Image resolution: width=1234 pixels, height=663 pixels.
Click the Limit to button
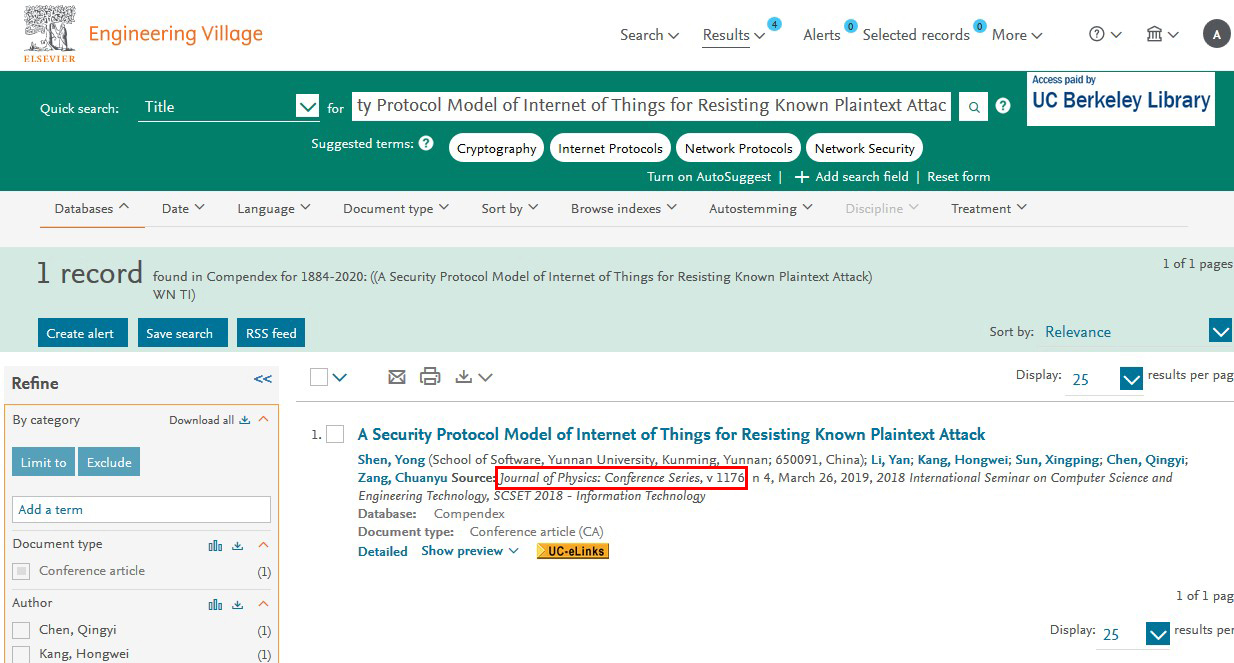(43, 462)
